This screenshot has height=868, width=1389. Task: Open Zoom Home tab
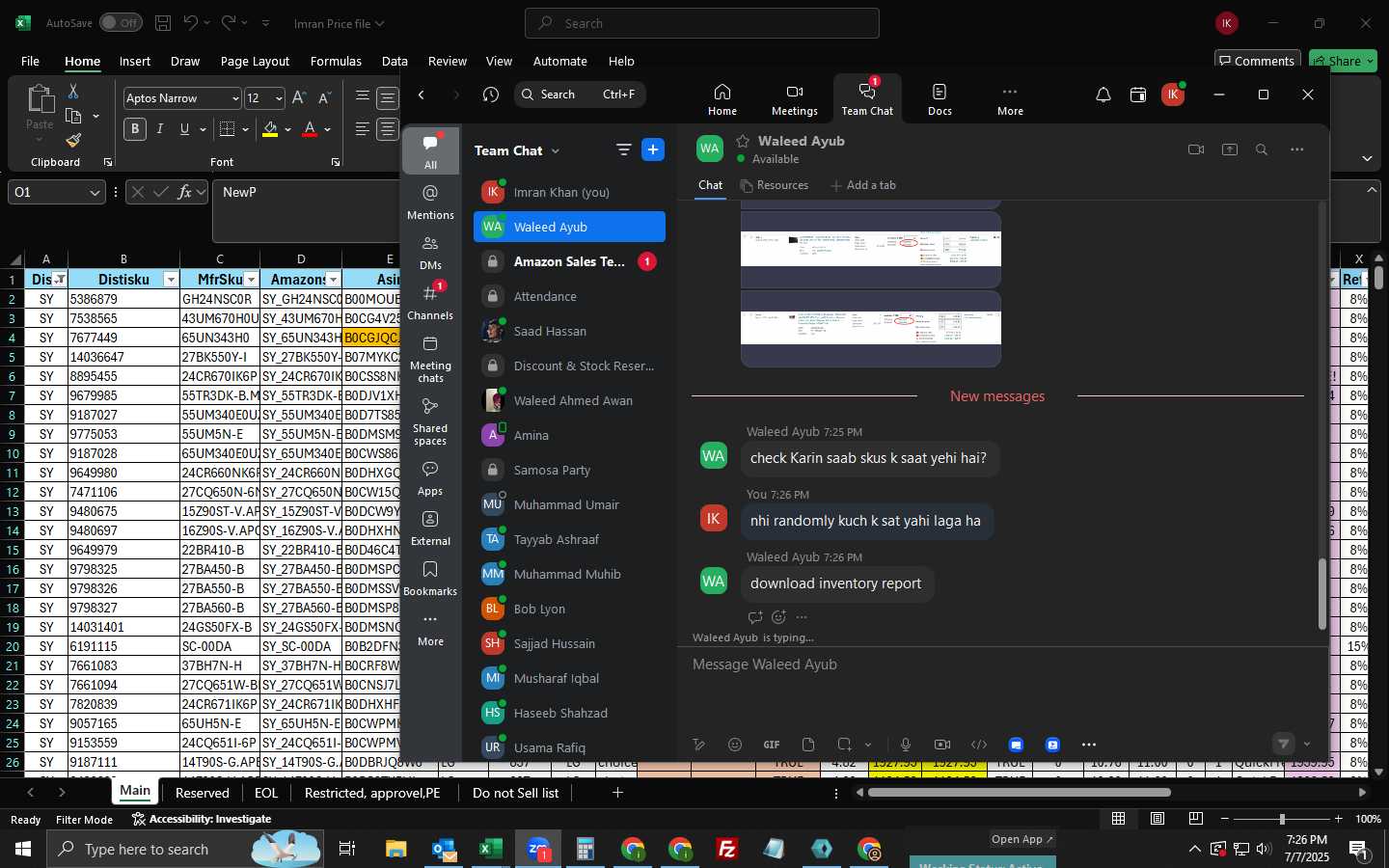pos(722,99)
